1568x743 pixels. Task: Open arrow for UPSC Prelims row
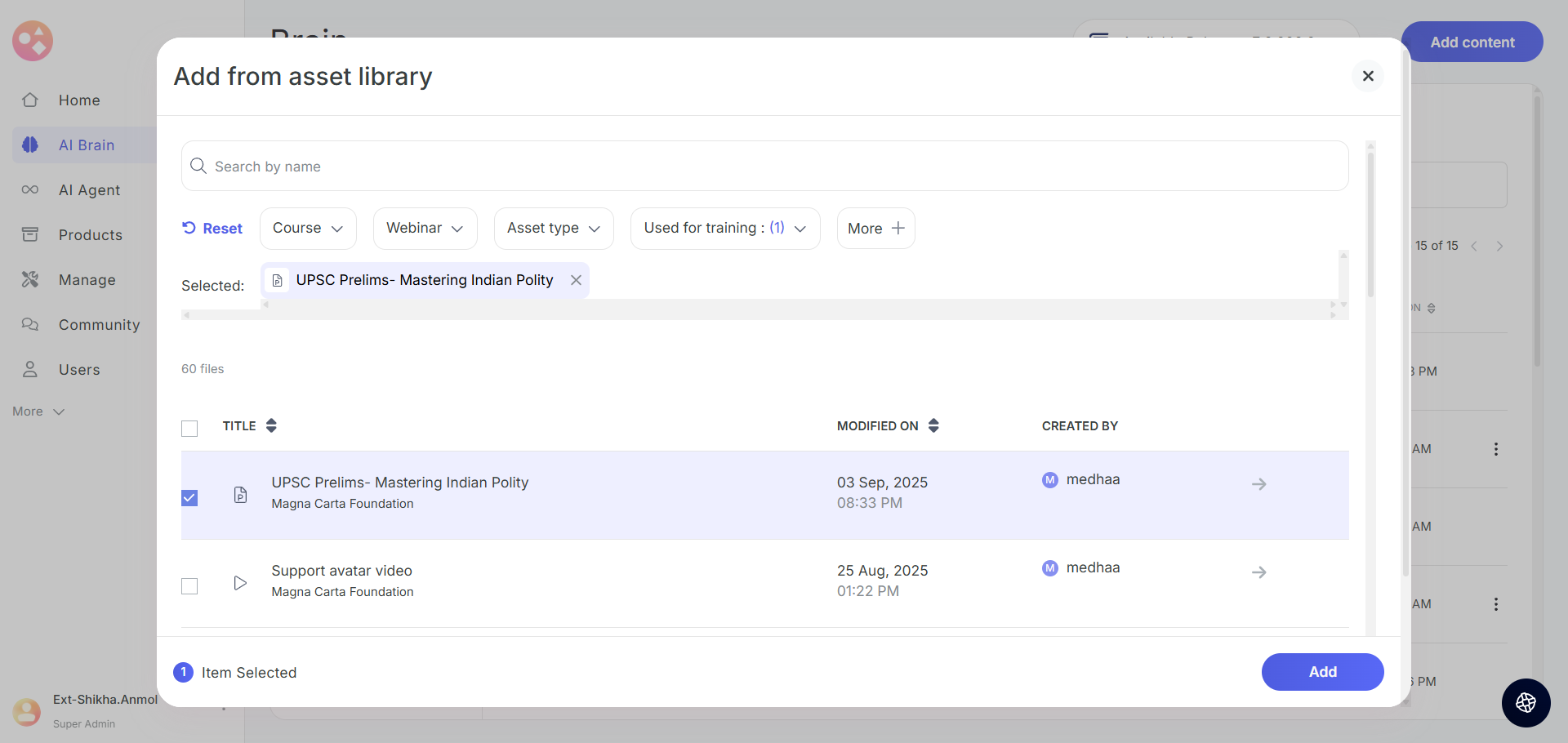click(x=1258, y=484)
